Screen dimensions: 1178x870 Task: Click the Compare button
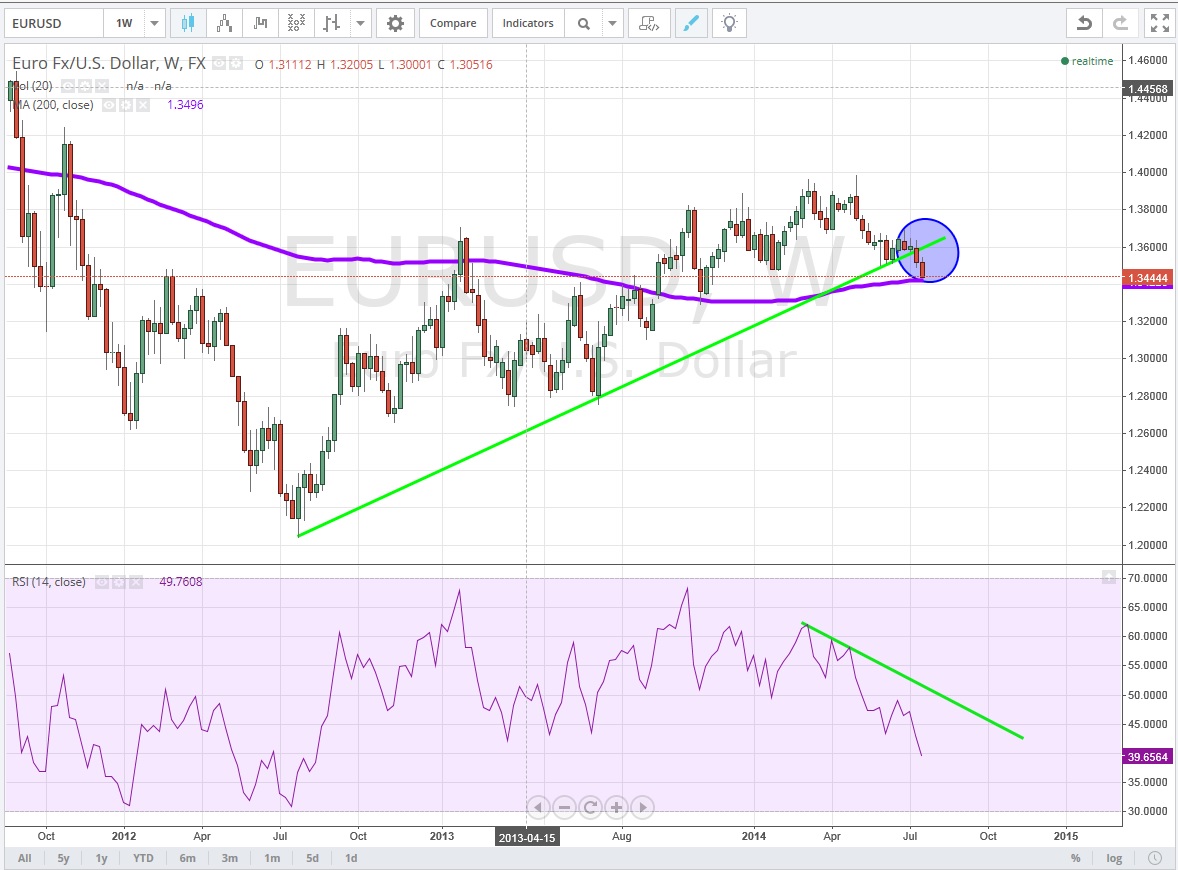coord(453,23)
